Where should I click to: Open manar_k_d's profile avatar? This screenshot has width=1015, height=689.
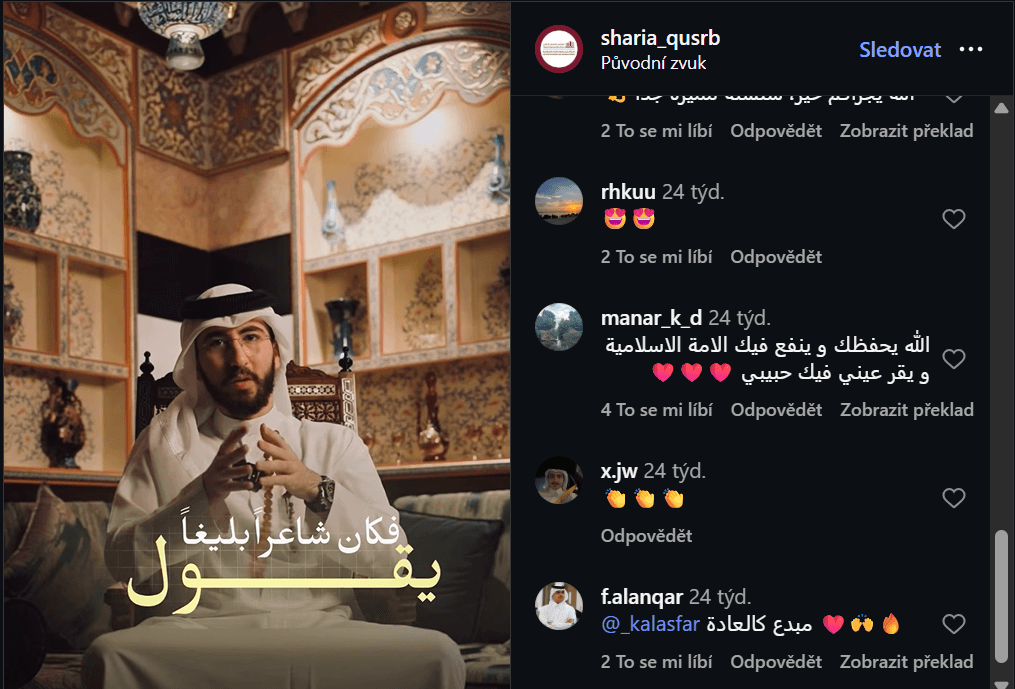click(559, 327)
